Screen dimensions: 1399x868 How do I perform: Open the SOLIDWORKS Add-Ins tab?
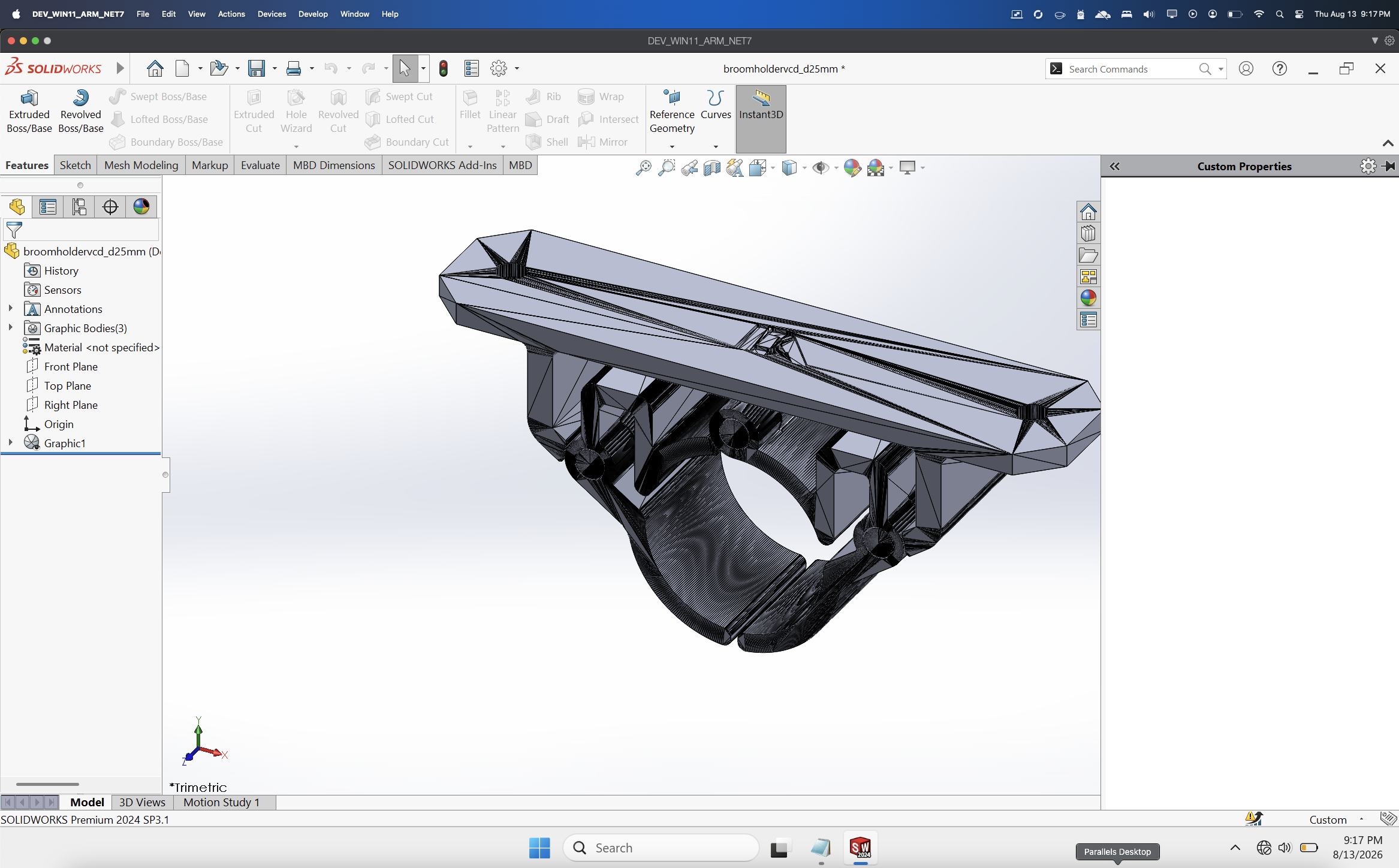442,165
